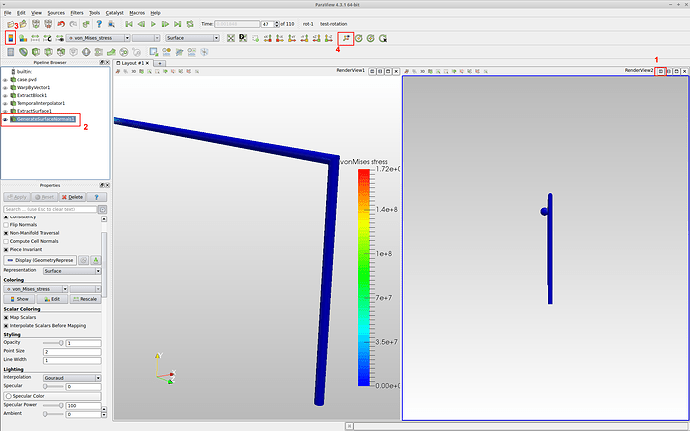
Task: Enable Compute Cell Normals checkbox
Action: coord(6,241)
